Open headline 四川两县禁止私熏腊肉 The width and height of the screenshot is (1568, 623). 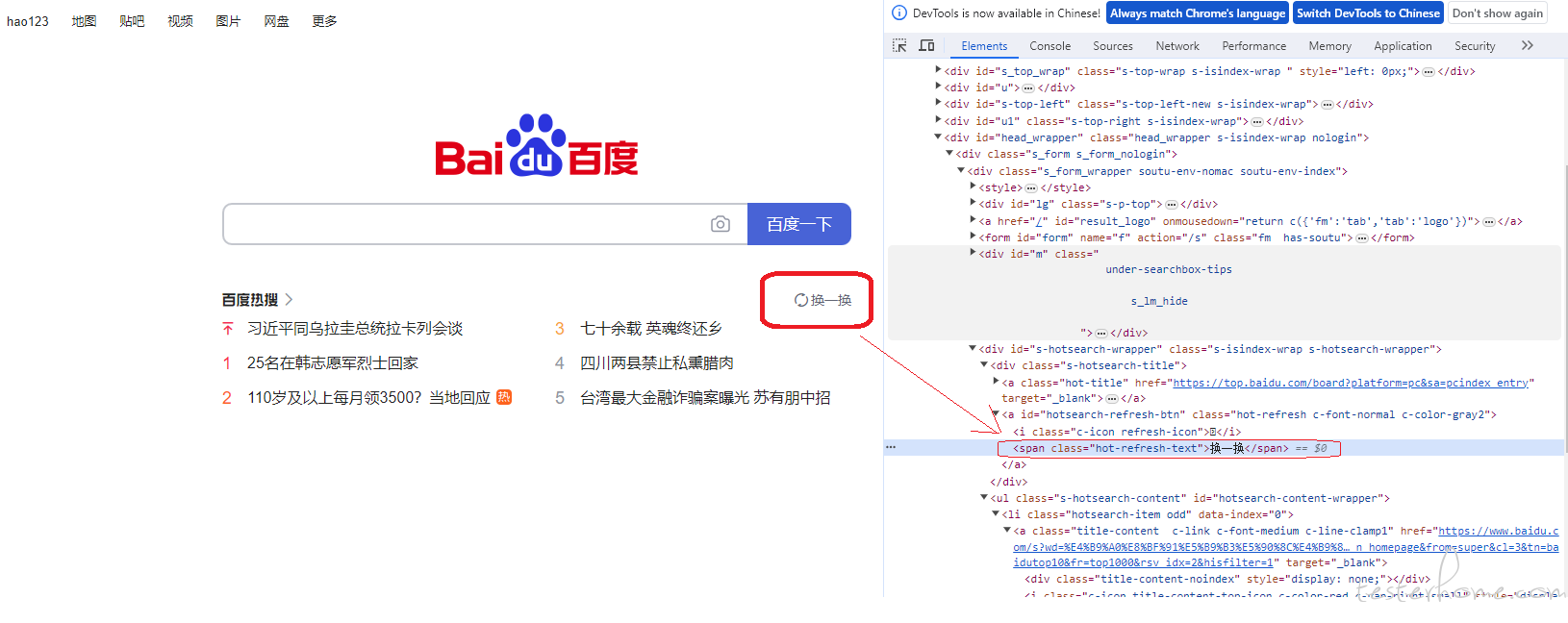657,363
